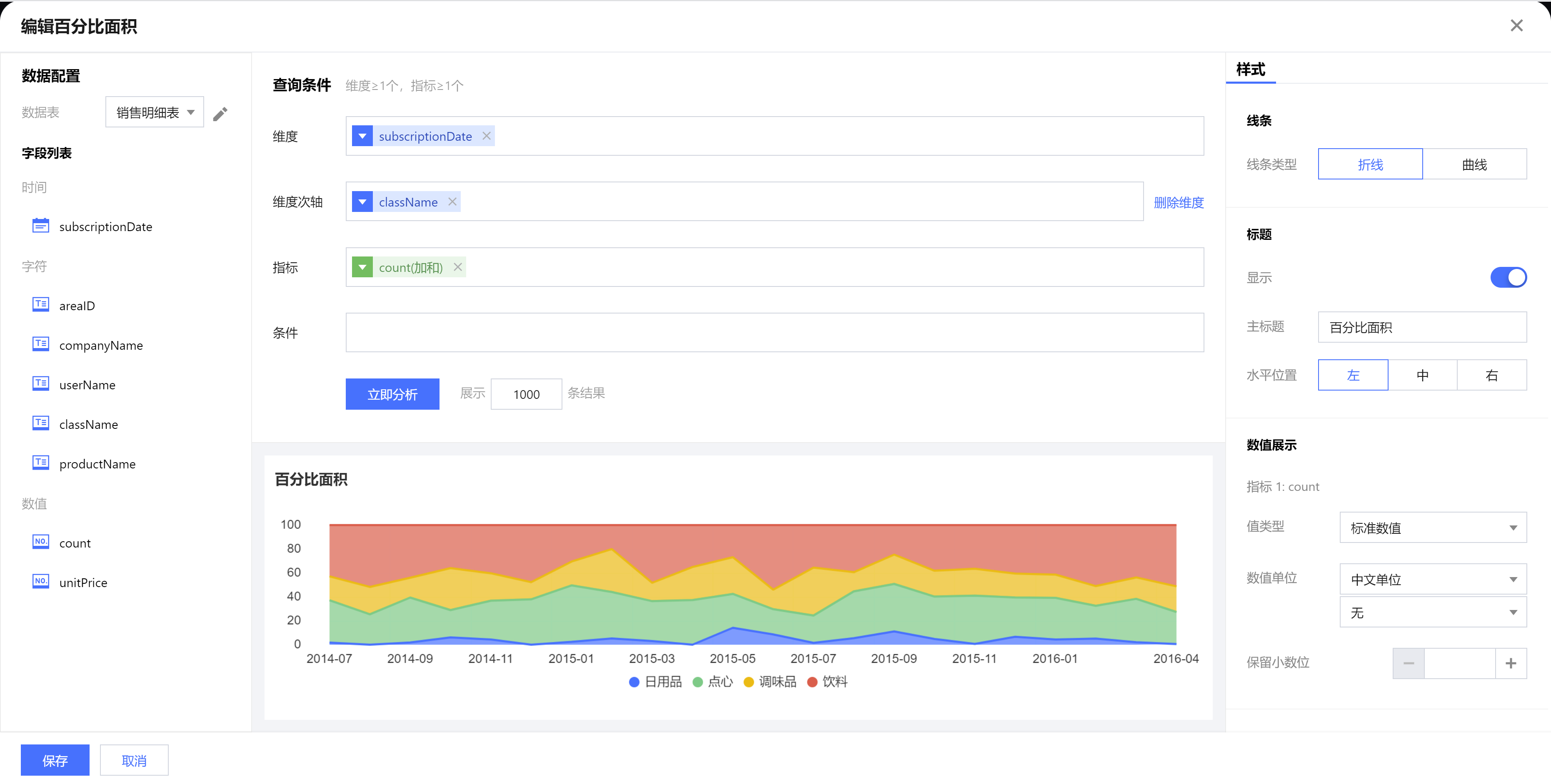This screenshot has height=784, width=1551.
Task: Switch to the 样式 tab
Action: click(x=1251, y=70)
